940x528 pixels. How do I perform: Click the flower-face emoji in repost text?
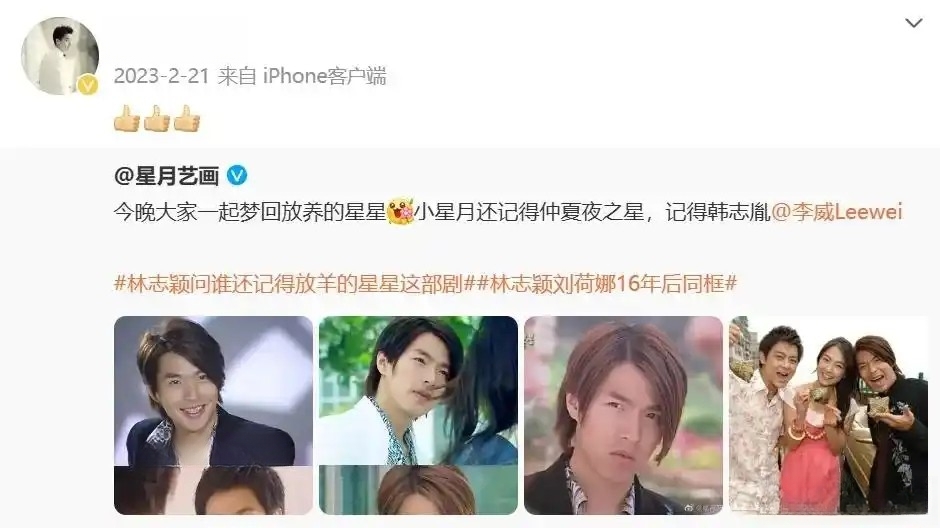[400, 212]
